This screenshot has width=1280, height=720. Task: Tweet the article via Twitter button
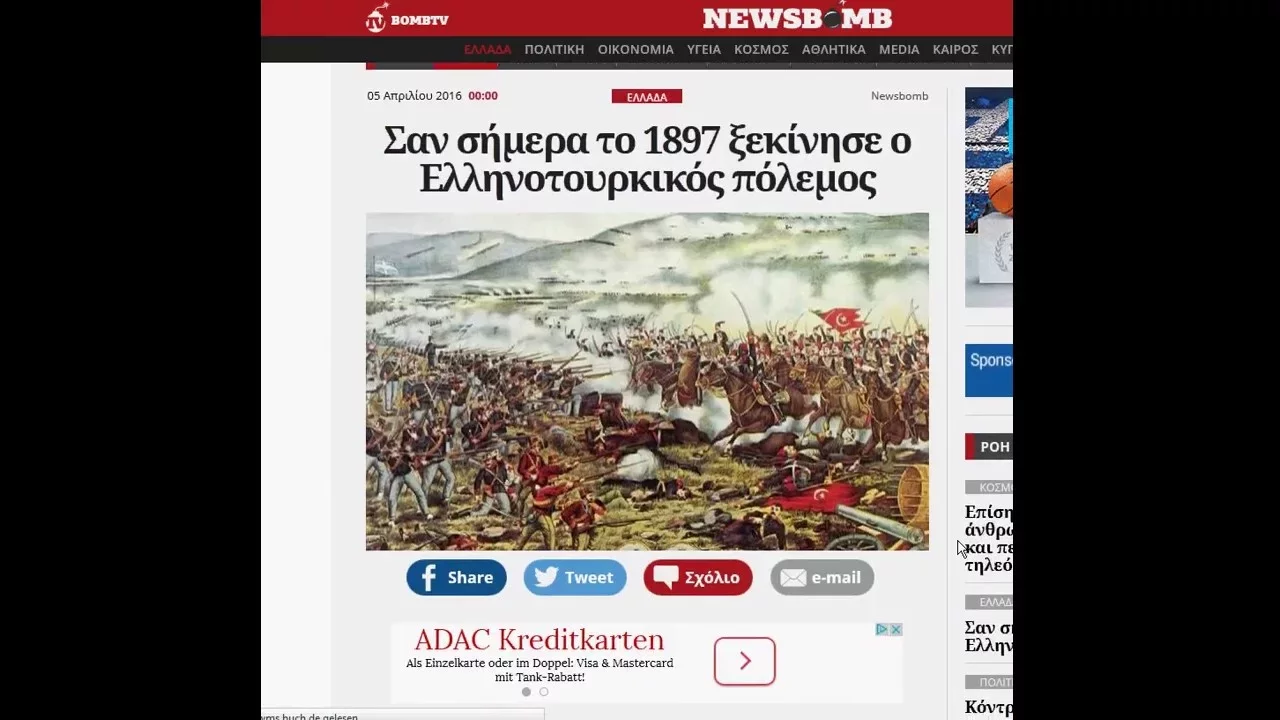point(575,577)
